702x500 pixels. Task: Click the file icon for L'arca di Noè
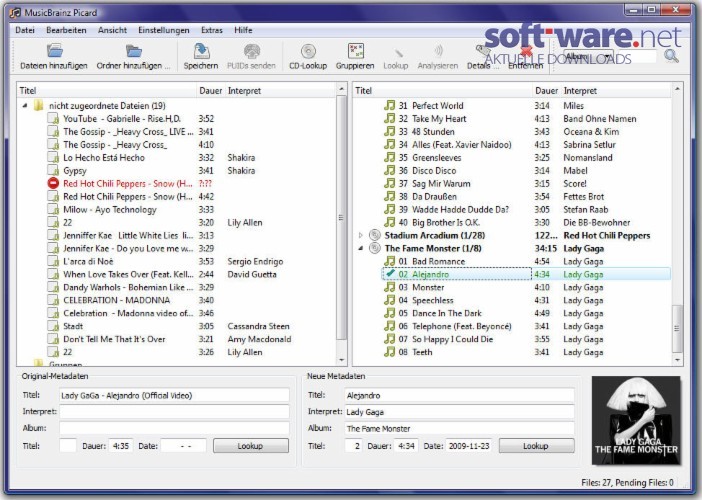point(53,261)
